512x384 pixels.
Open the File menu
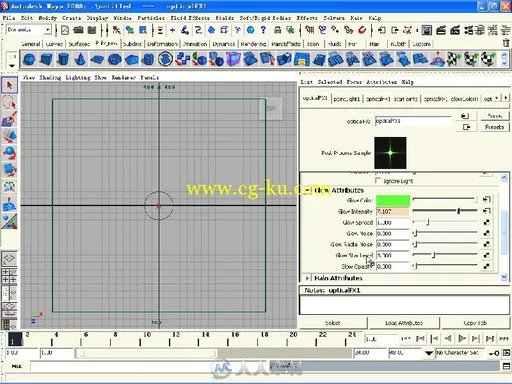pyautogui.click(x=9, y=18)
